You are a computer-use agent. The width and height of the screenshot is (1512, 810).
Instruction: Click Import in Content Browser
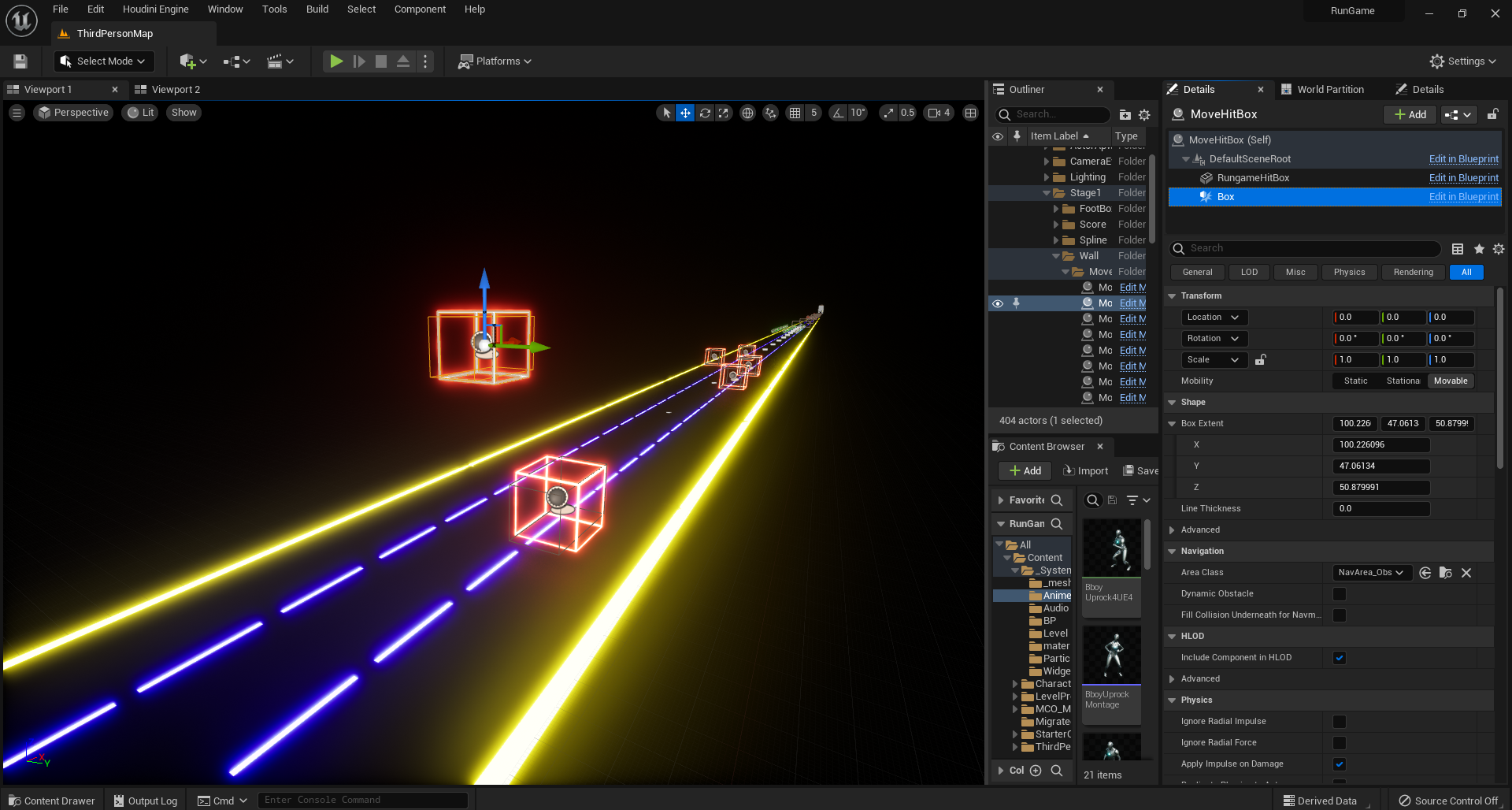1085,471
